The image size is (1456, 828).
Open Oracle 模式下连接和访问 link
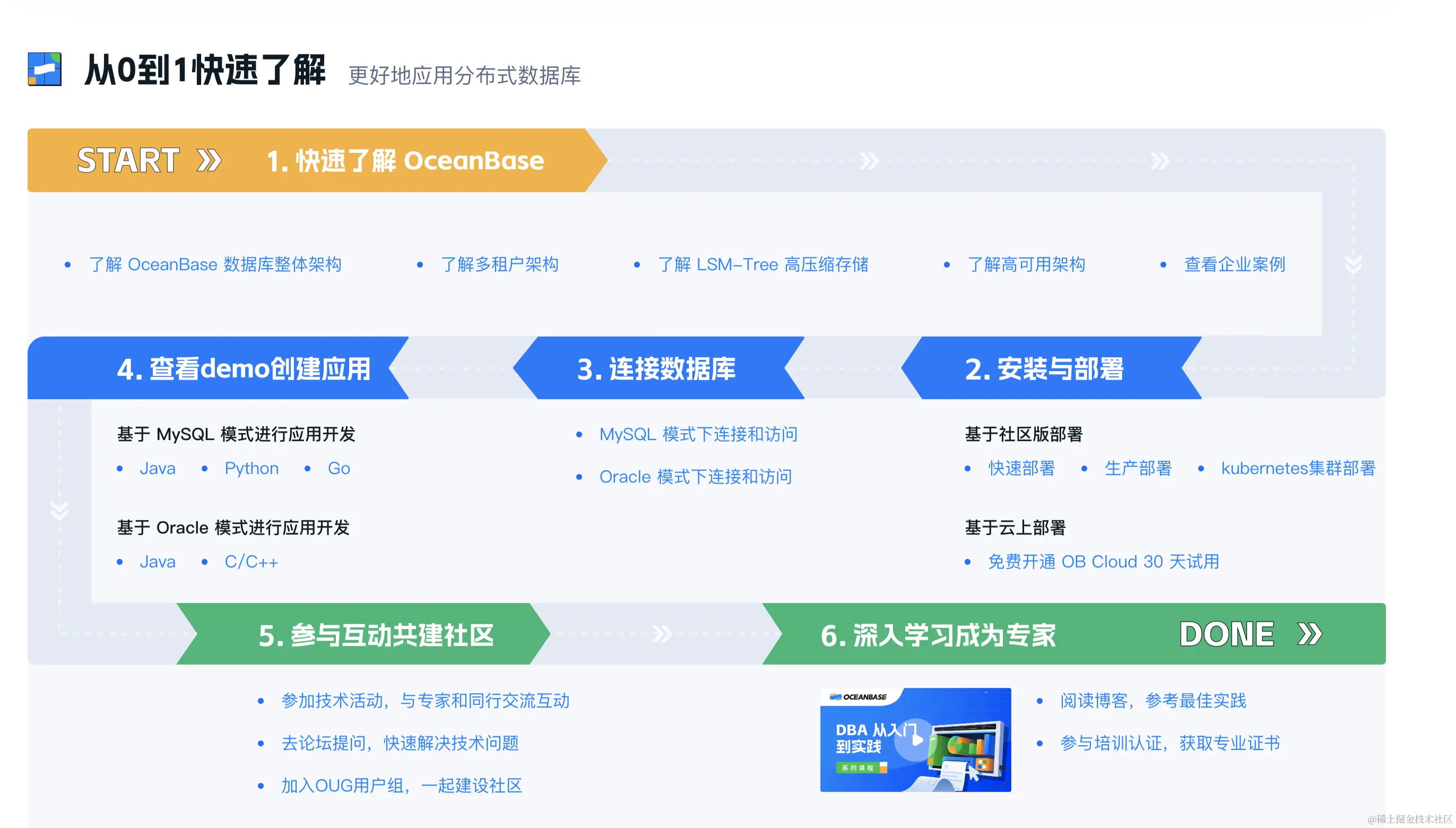(x=695, y=477)
